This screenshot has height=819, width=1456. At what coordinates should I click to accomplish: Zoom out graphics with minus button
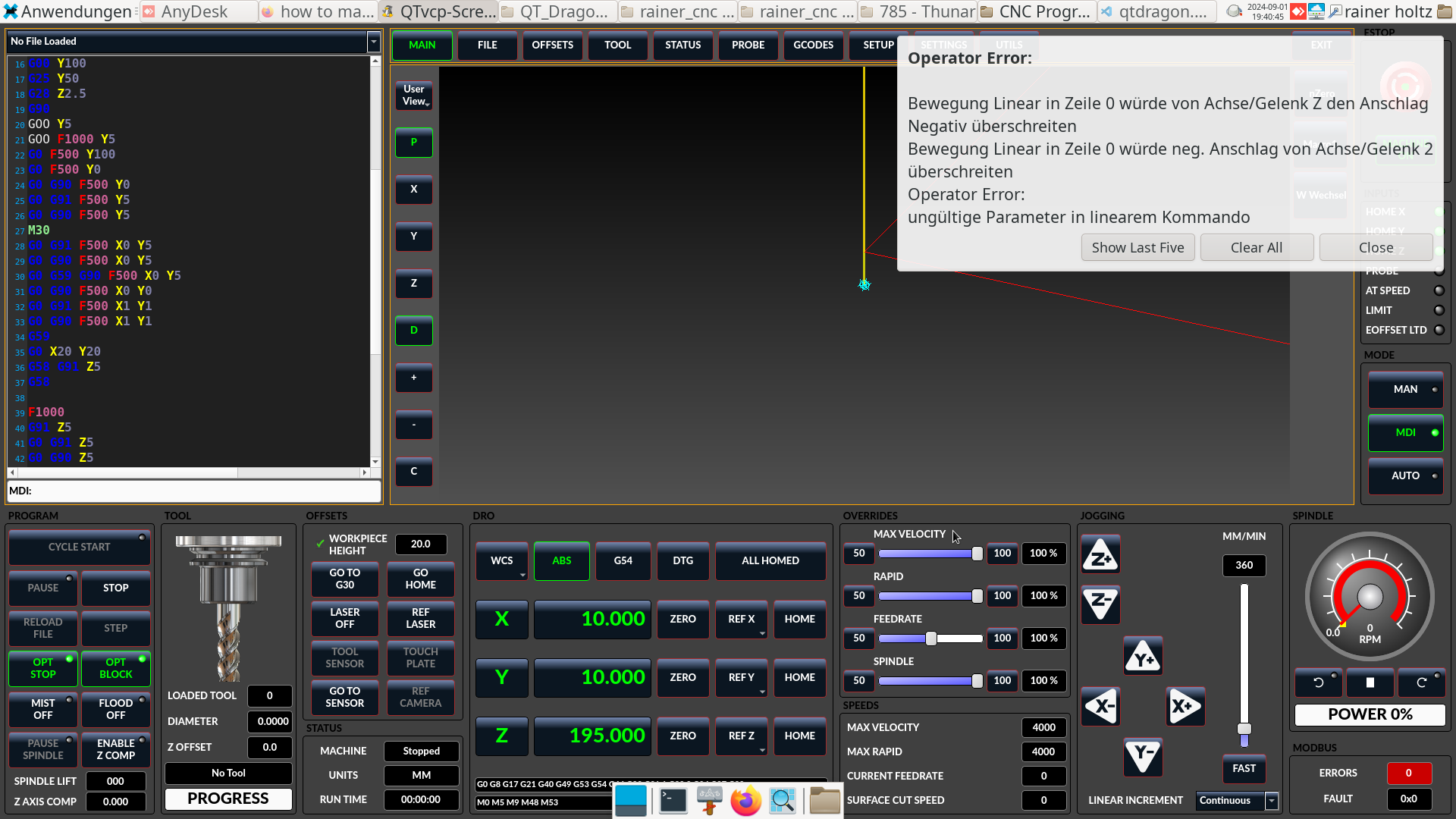413,425
